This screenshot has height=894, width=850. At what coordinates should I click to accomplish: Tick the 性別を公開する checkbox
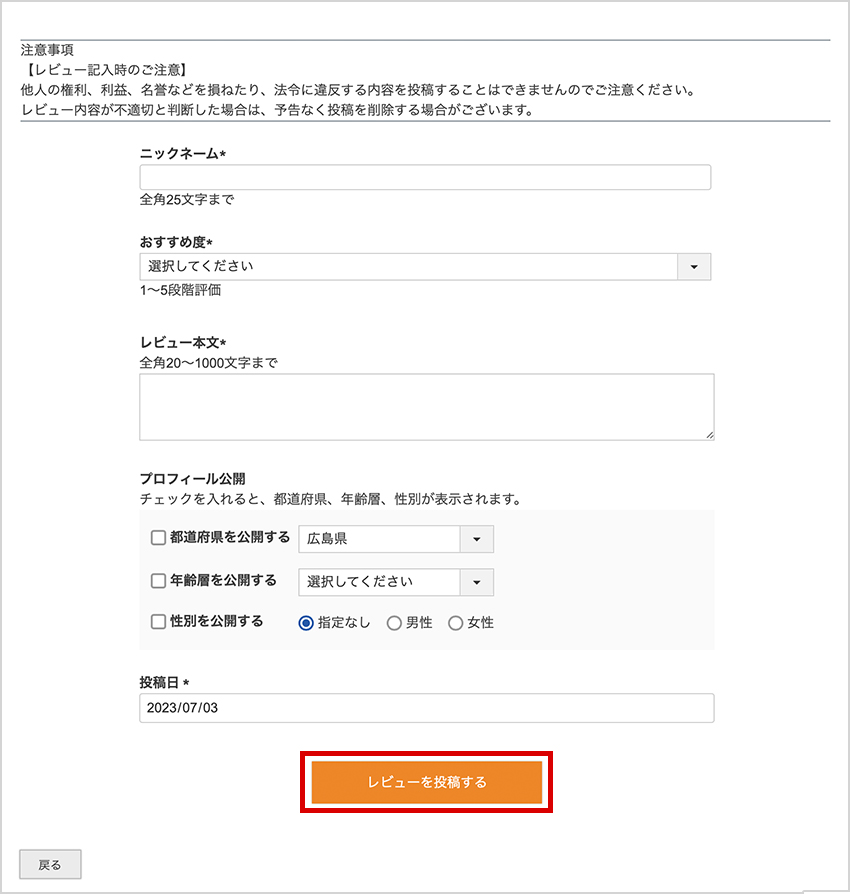click(x=157, y=623)
